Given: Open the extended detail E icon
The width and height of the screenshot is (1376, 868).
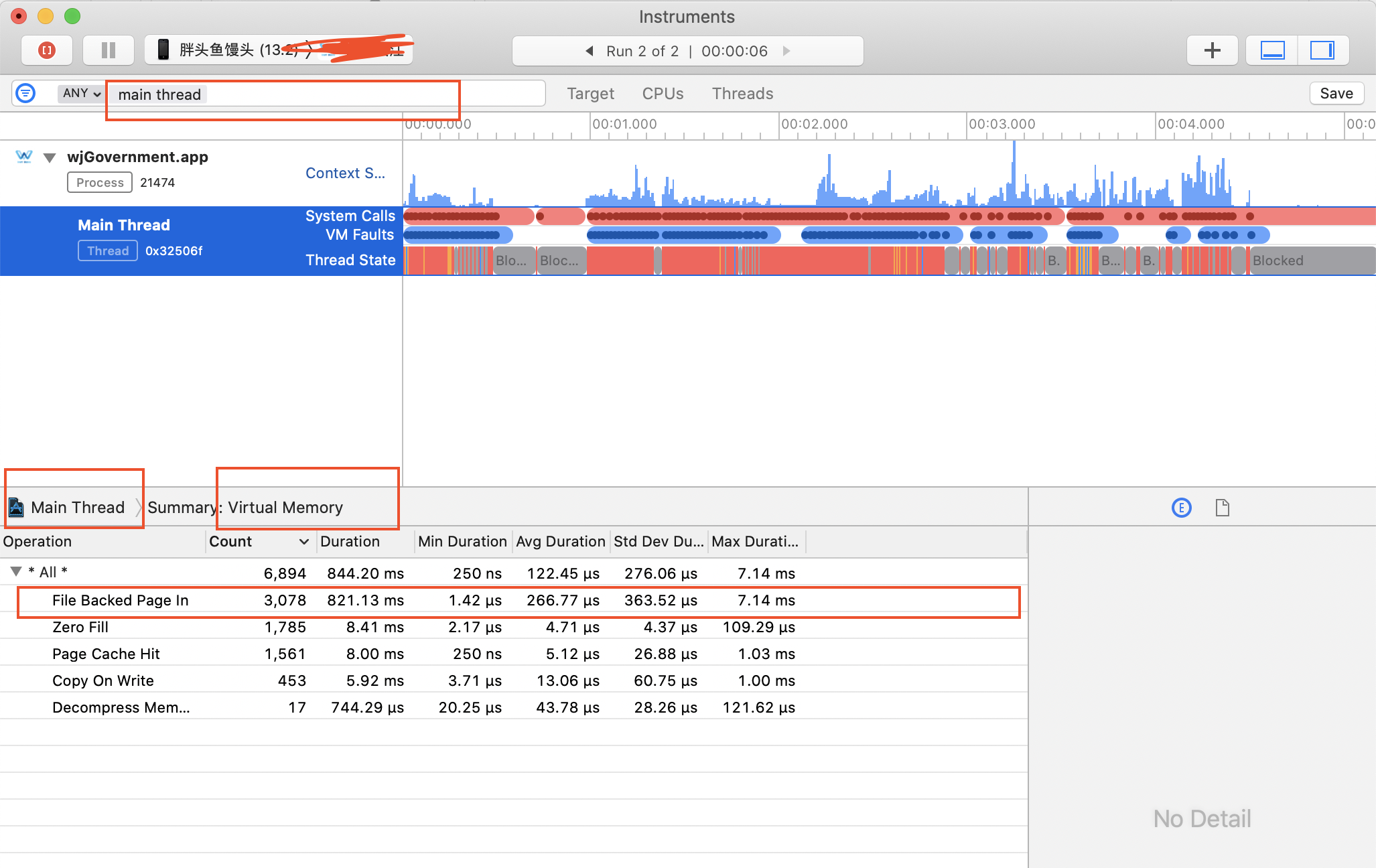Looking at the screenshot, I should pos(1181,508).
